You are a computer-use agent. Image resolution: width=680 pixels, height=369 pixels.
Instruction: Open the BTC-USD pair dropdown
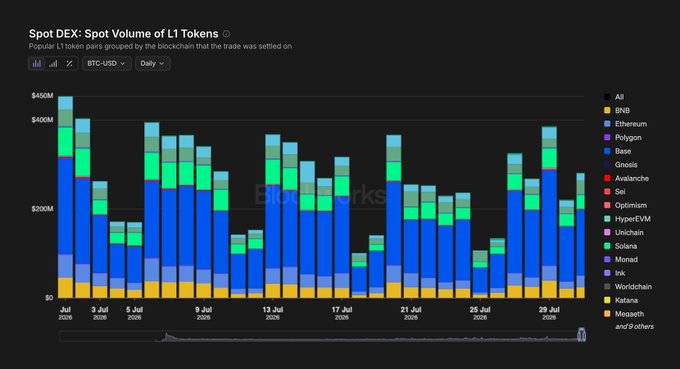[107, 63]
